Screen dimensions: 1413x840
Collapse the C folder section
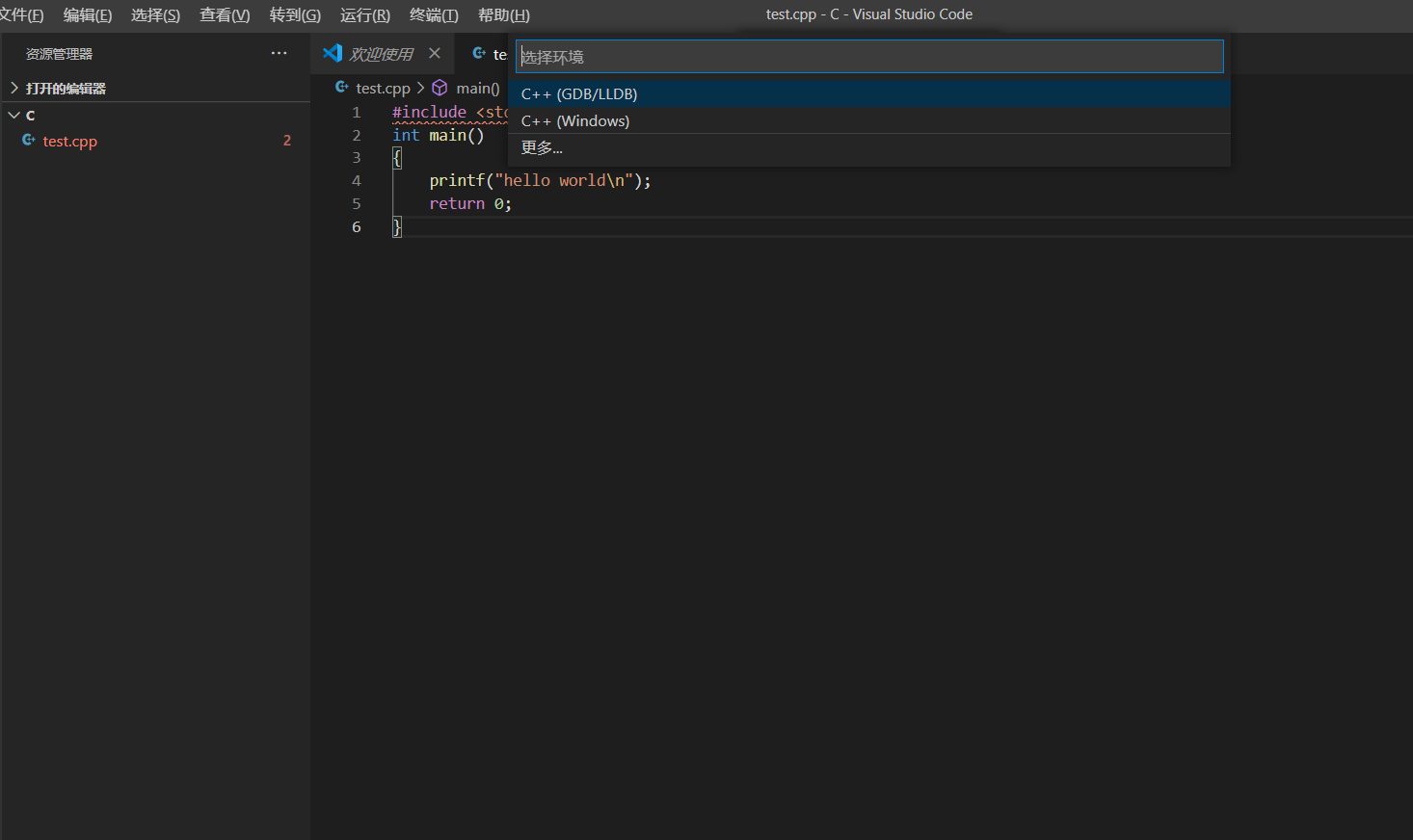click(x=155, y=115)
